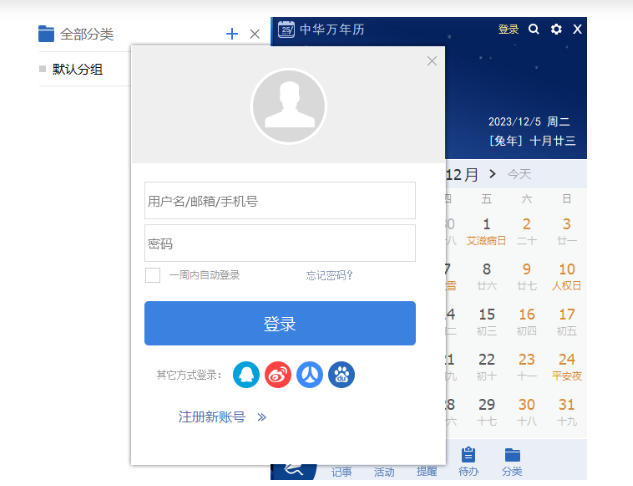
Task: Click the plus icon to add category
Action: (x=232, y=34)
